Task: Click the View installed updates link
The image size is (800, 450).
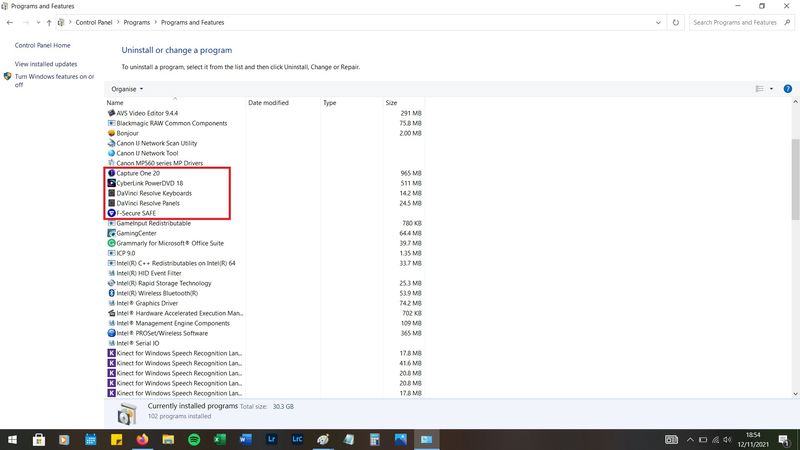Action: (46, 64)
